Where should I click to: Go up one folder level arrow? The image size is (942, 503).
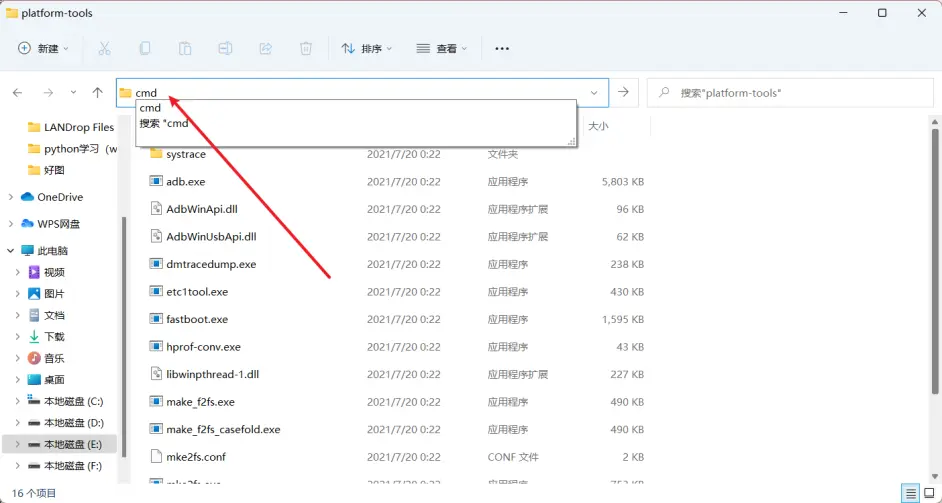(x=97, y=93)
